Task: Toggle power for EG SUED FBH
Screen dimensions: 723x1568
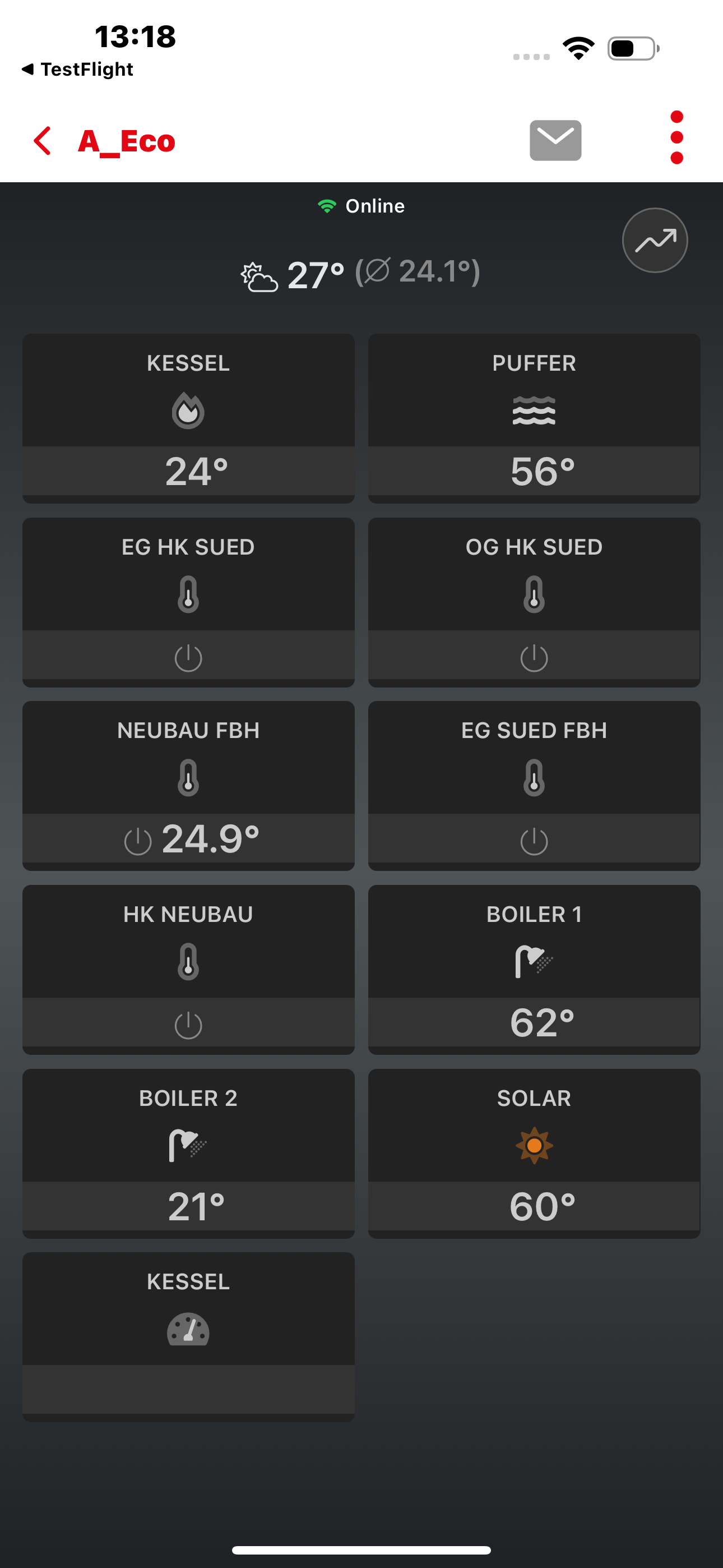Action: (534, 842)
